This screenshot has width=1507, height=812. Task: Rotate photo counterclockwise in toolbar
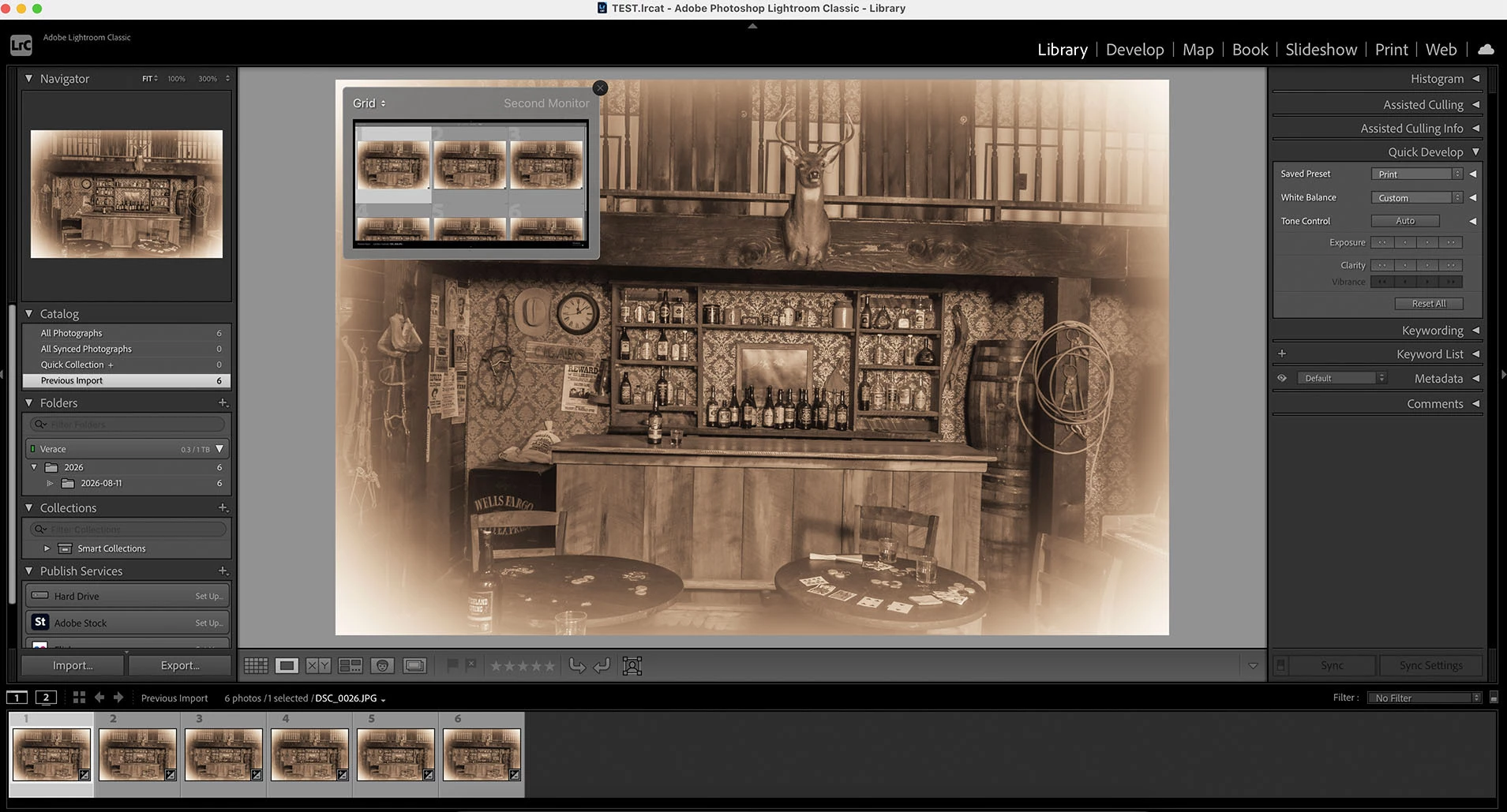pyautogui.click(x=577, y=665)
